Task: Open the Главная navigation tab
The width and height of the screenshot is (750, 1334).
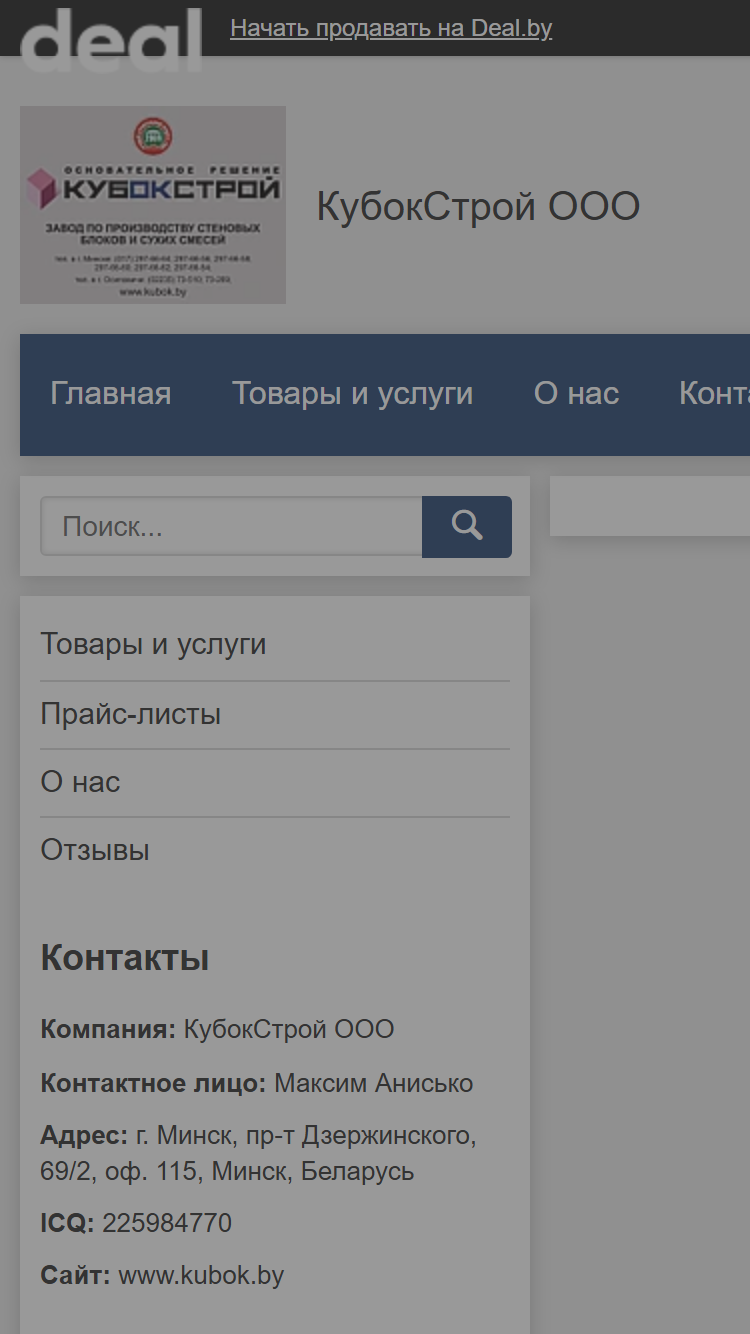Action: (x=111, y=394)
